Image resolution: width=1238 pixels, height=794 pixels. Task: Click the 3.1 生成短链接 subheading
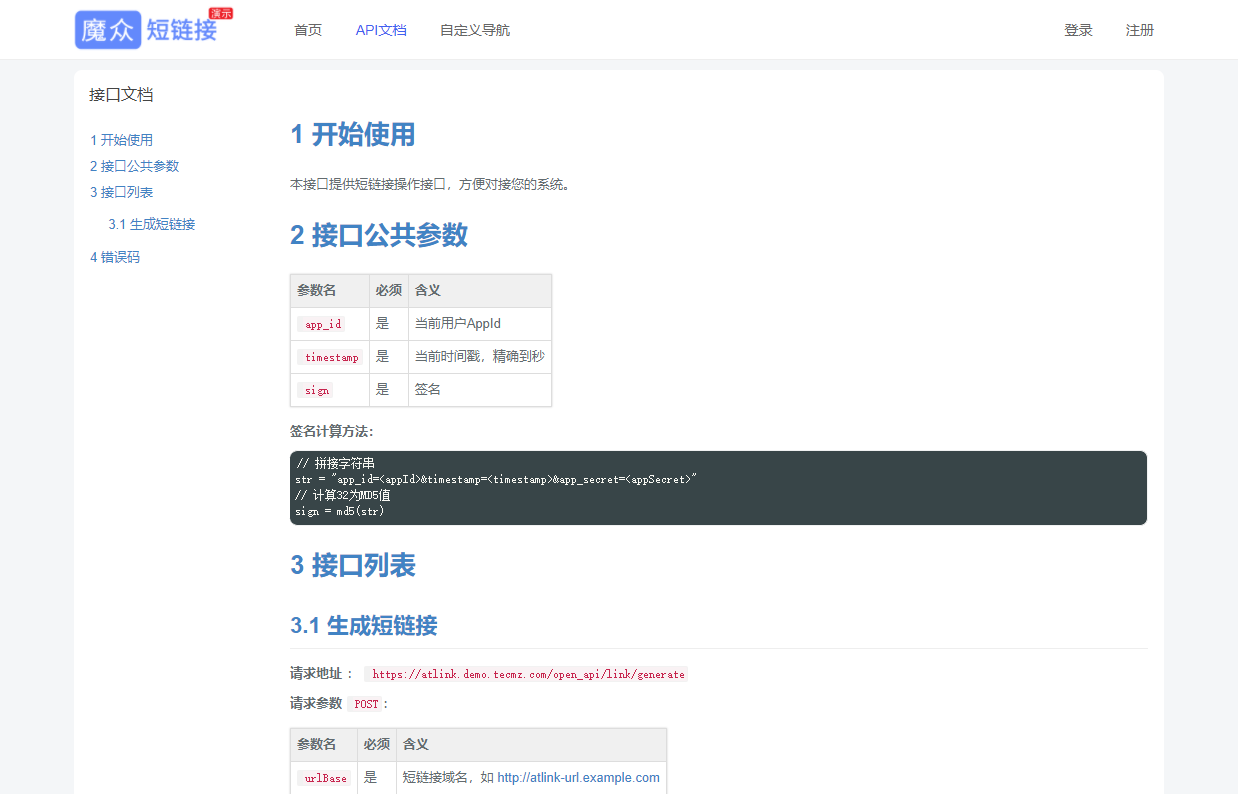pos(364,626)
